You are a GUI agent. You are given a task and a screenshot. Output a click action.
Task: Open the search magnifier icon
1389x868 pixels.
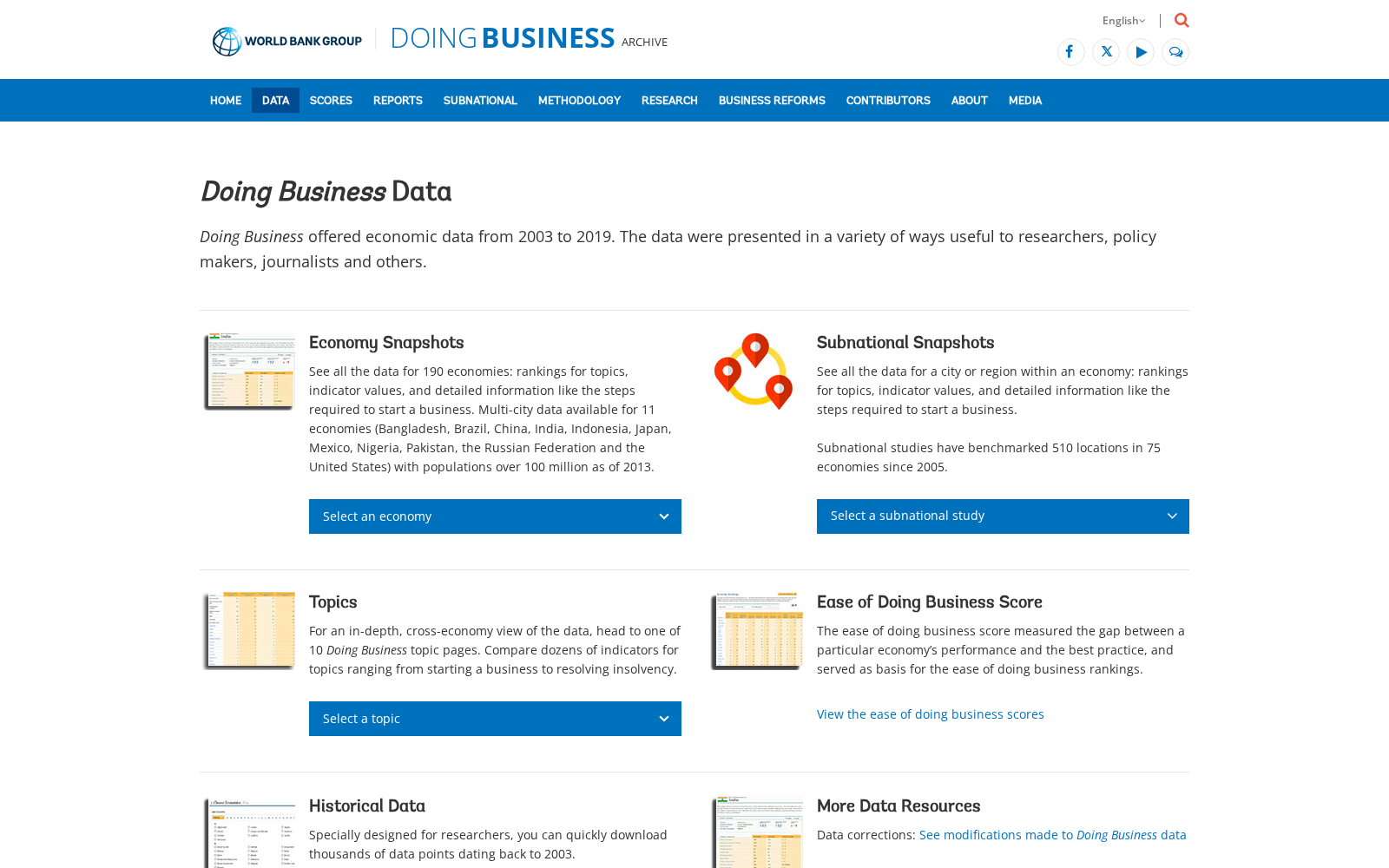point(1182,20)
